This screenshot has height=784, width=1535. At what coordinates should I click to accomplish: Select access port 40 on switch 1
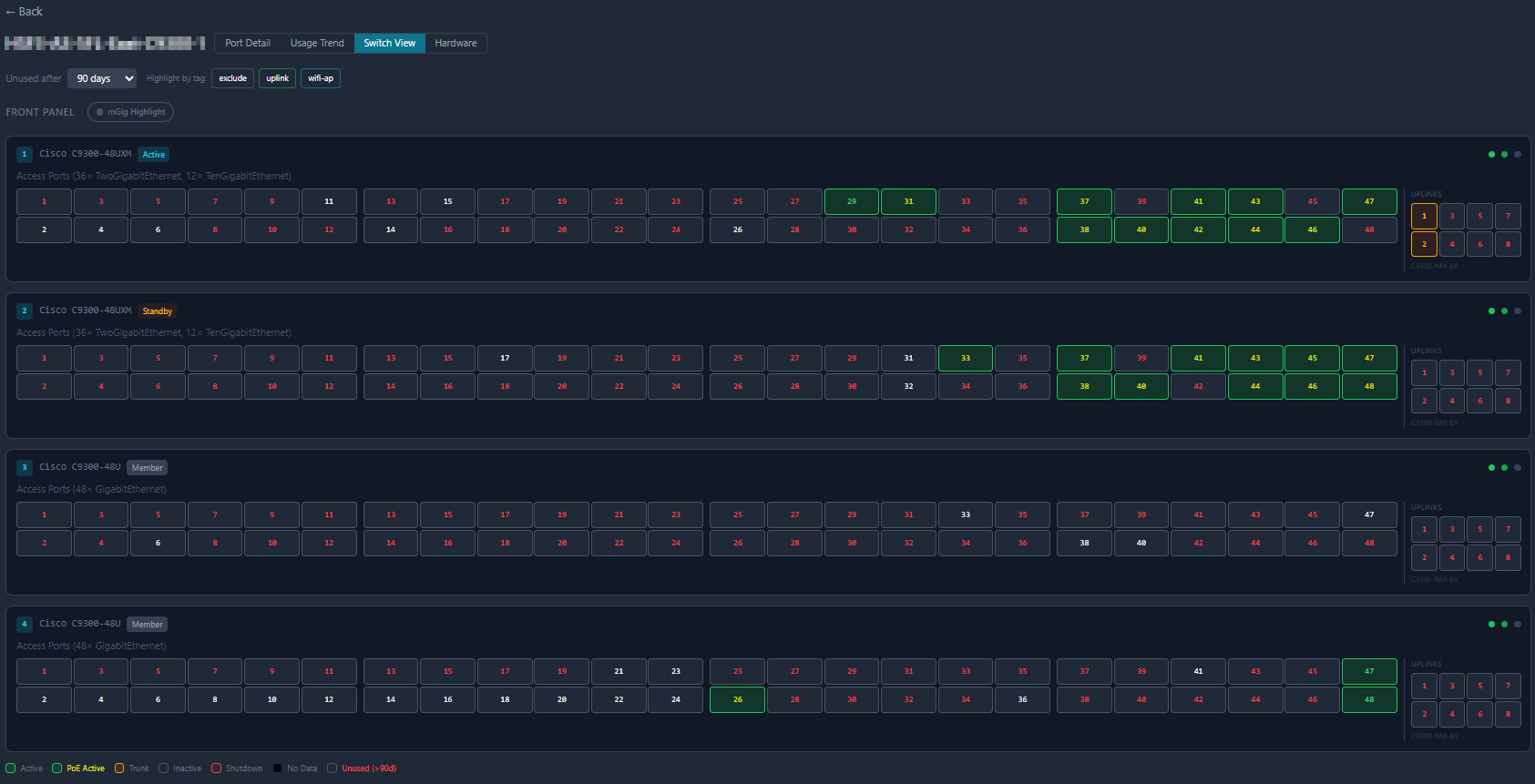click(1141, 229)
